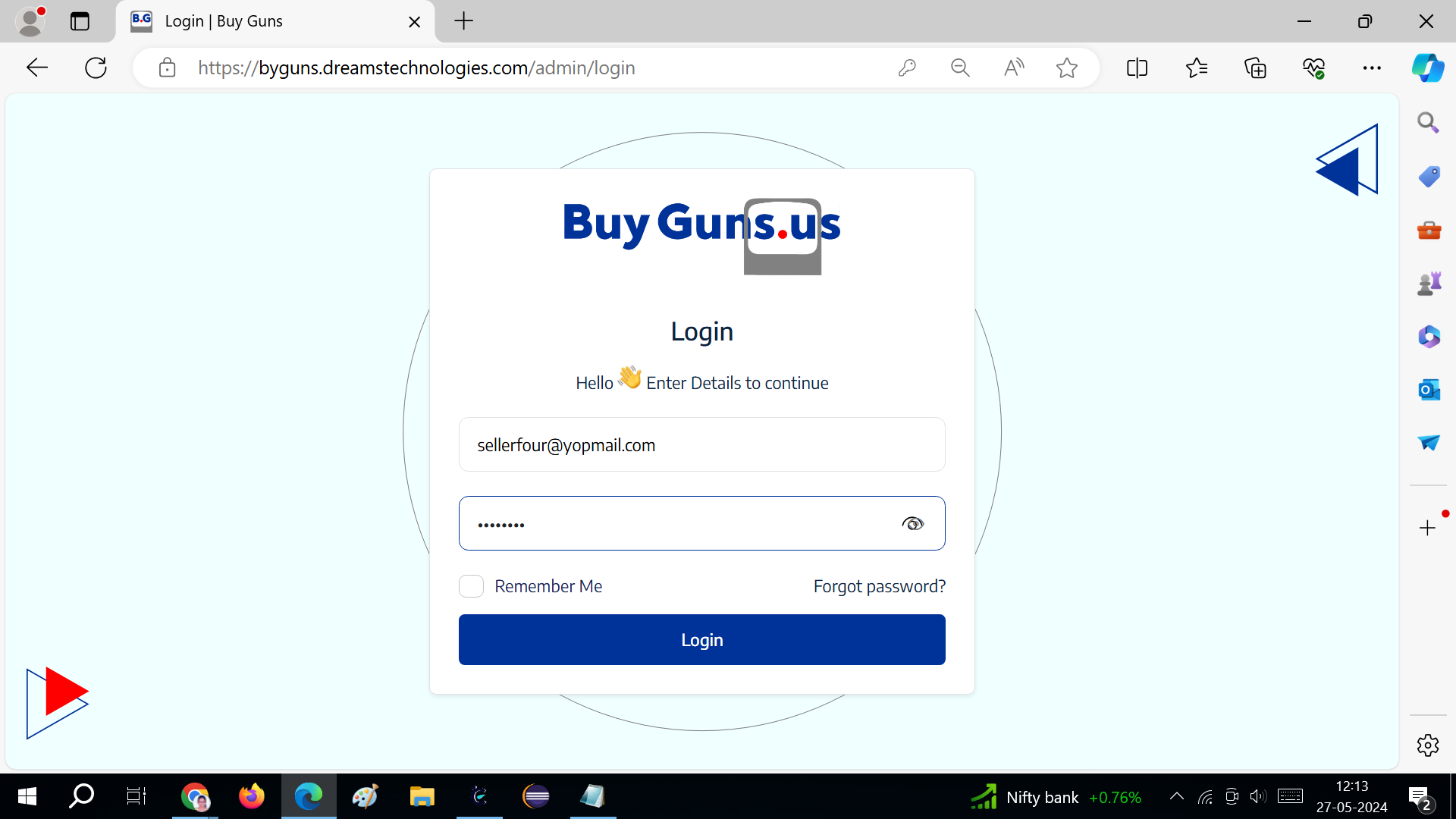Switch to Edge in the taskbar
This screenshot has width=1456, height=819.
click(309, 796)
